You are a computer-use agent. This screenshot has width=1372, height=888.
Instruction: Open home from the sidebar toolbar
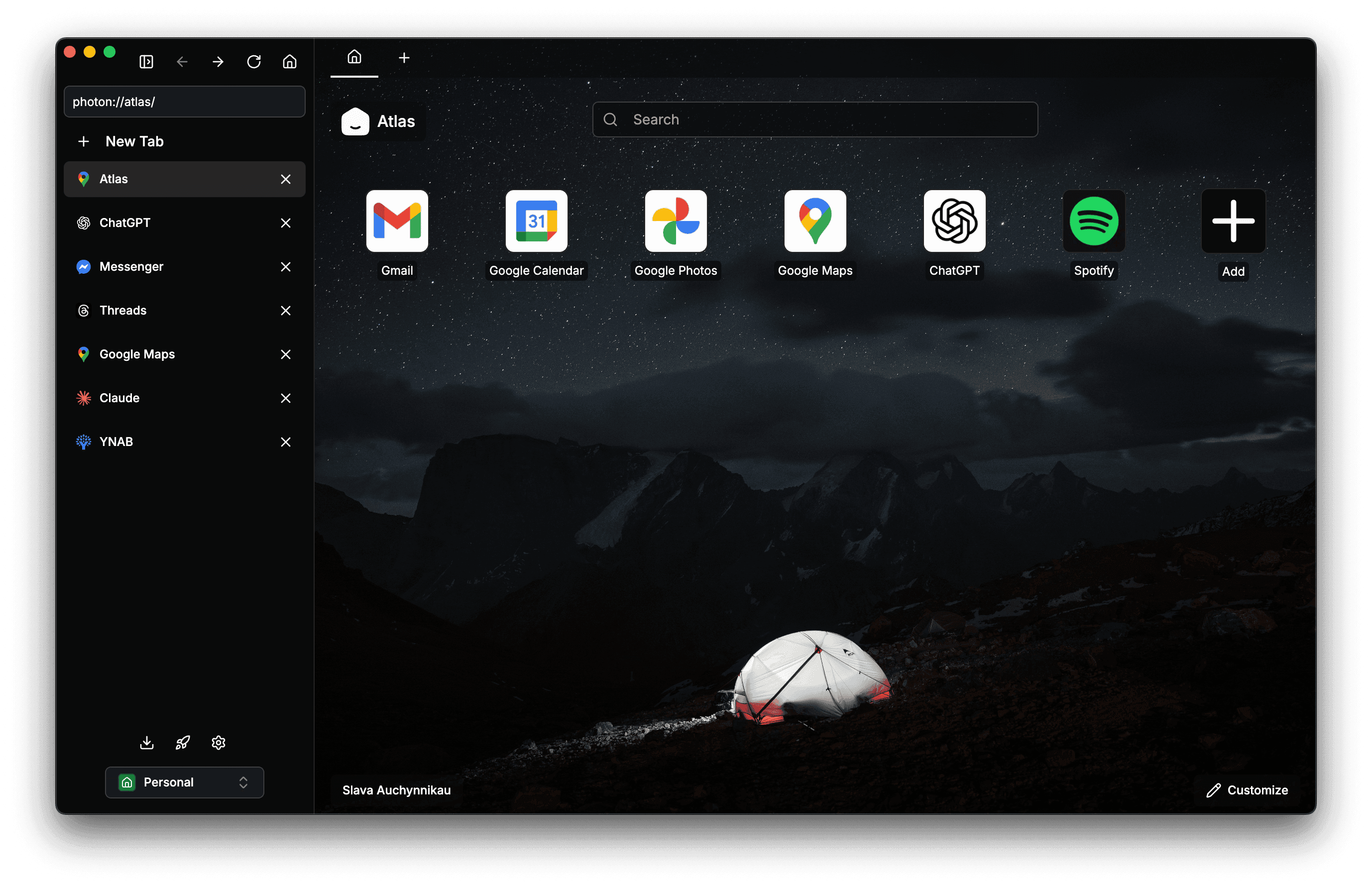[x=289, y=62]
